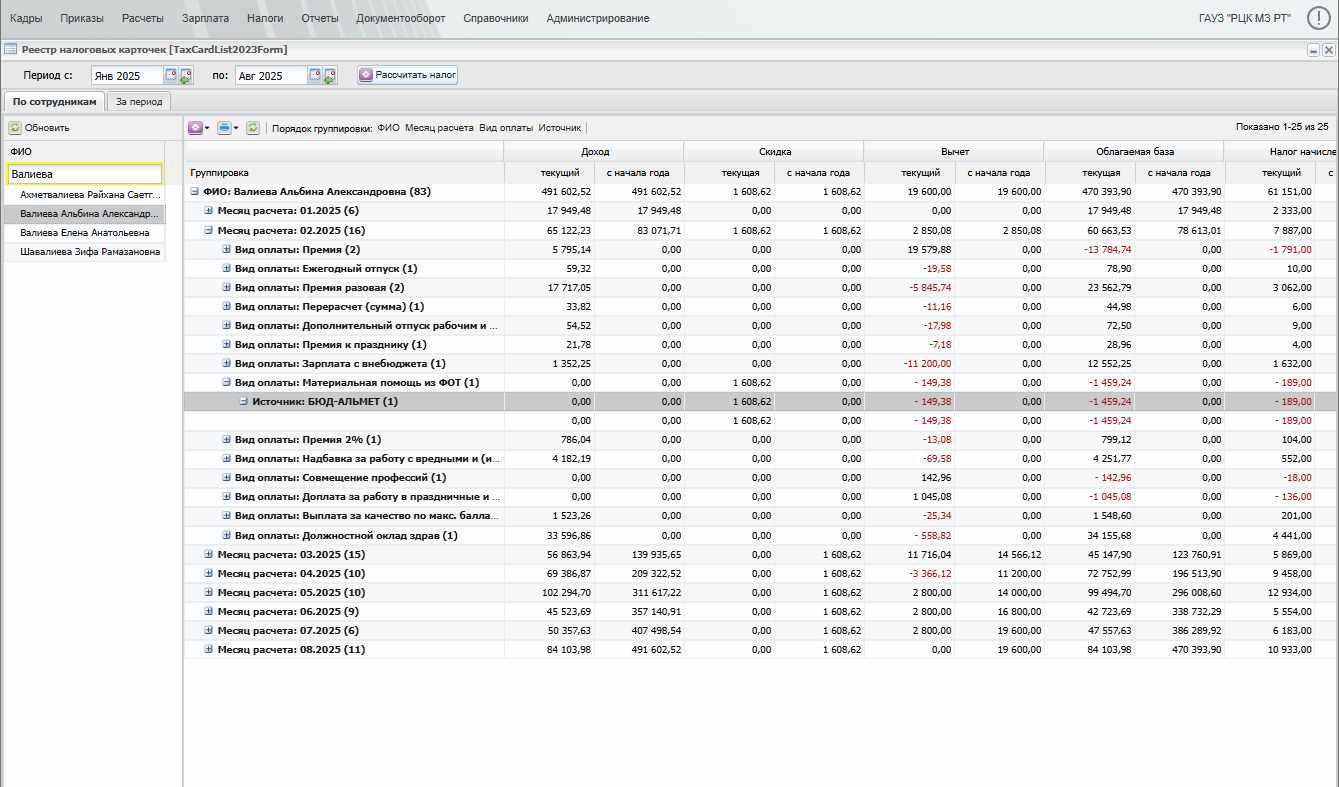Expand Вид оплаты: Премия разовая row
Viewport: 1339px width, 787px height.
point(226,288)
